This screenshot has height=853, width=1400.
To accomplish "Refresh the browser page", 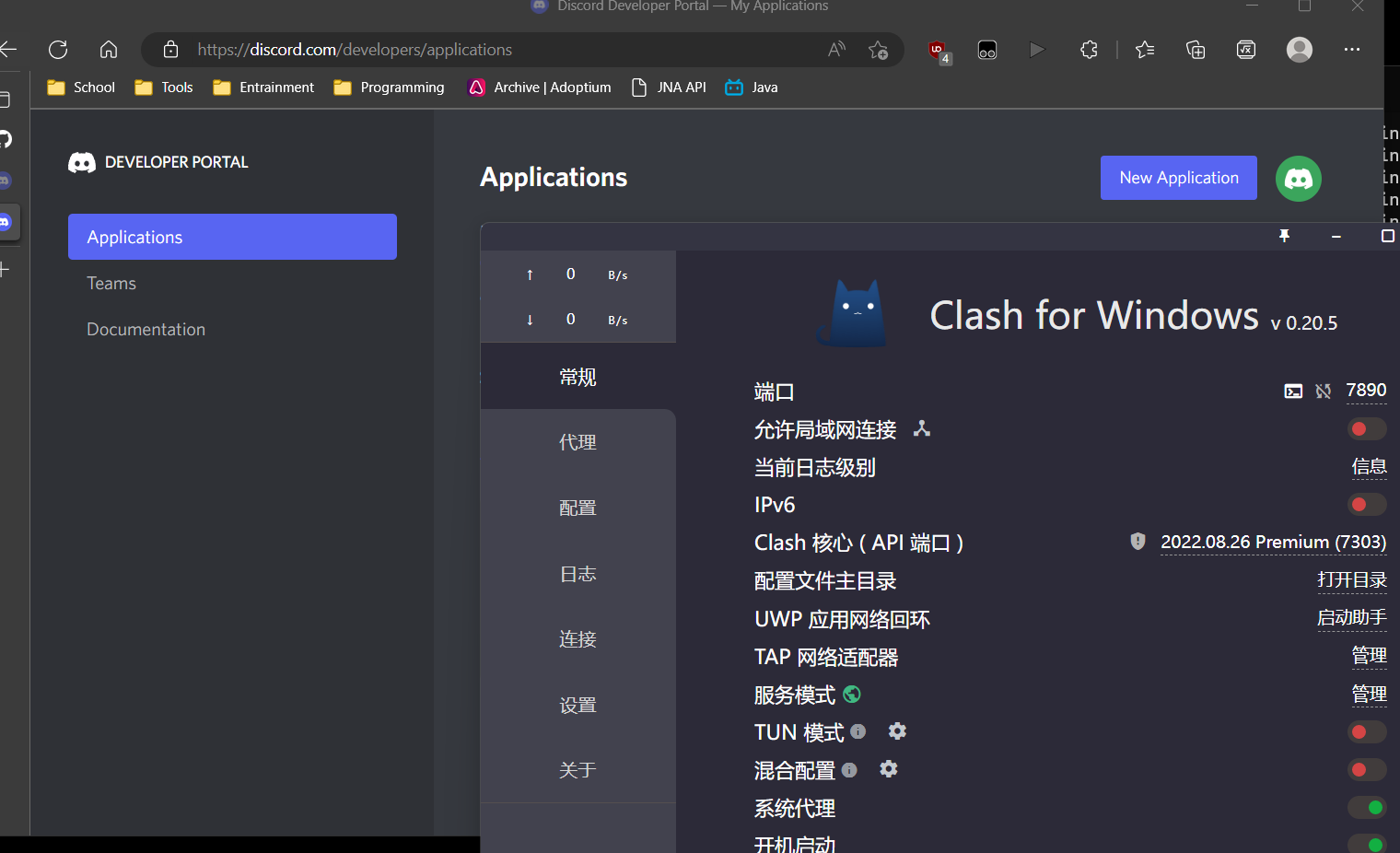I will (x=58, y=50).
